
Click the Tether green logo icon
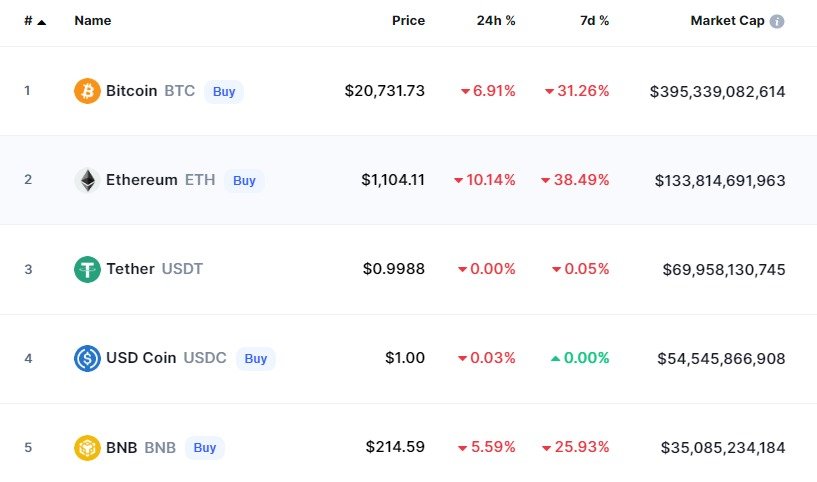click(x=87, y=269)
